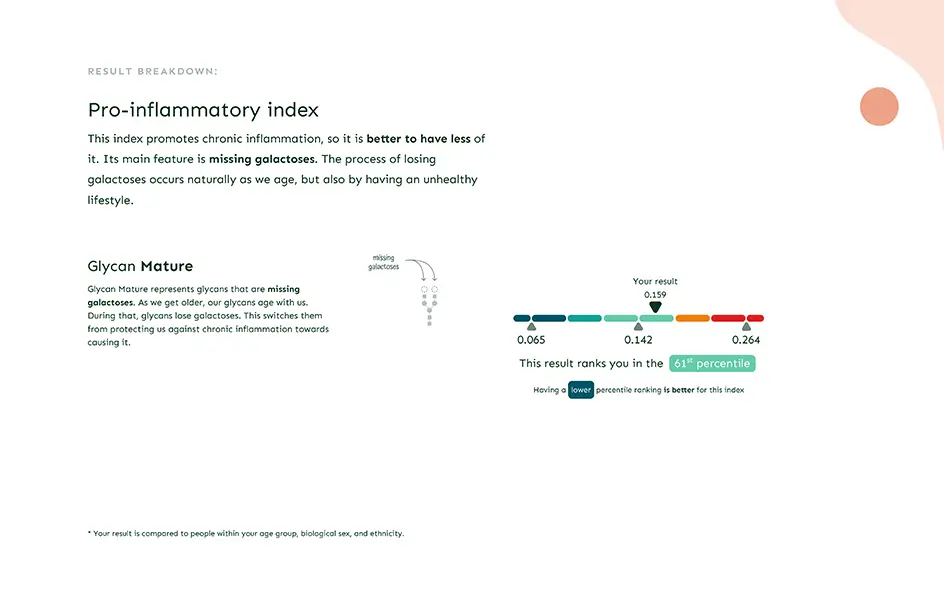
Task: Click the 0.159 result value
Action: tap(655, 294)
